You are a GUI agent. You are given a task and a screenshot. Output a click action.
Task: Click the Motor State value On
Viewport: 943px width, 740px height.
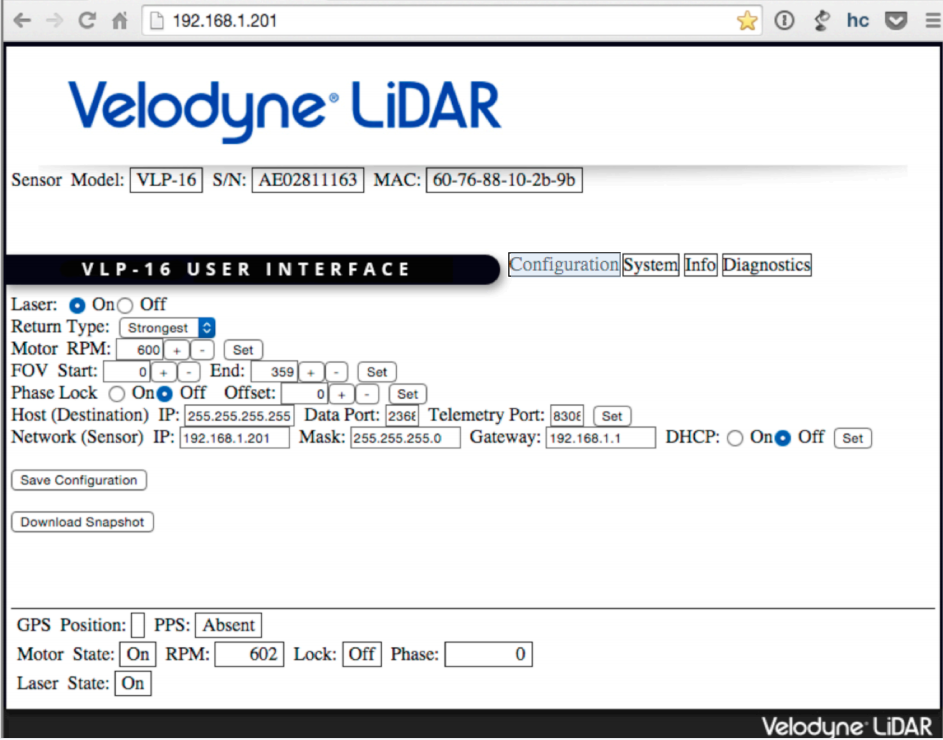click(x=138, y=655)
